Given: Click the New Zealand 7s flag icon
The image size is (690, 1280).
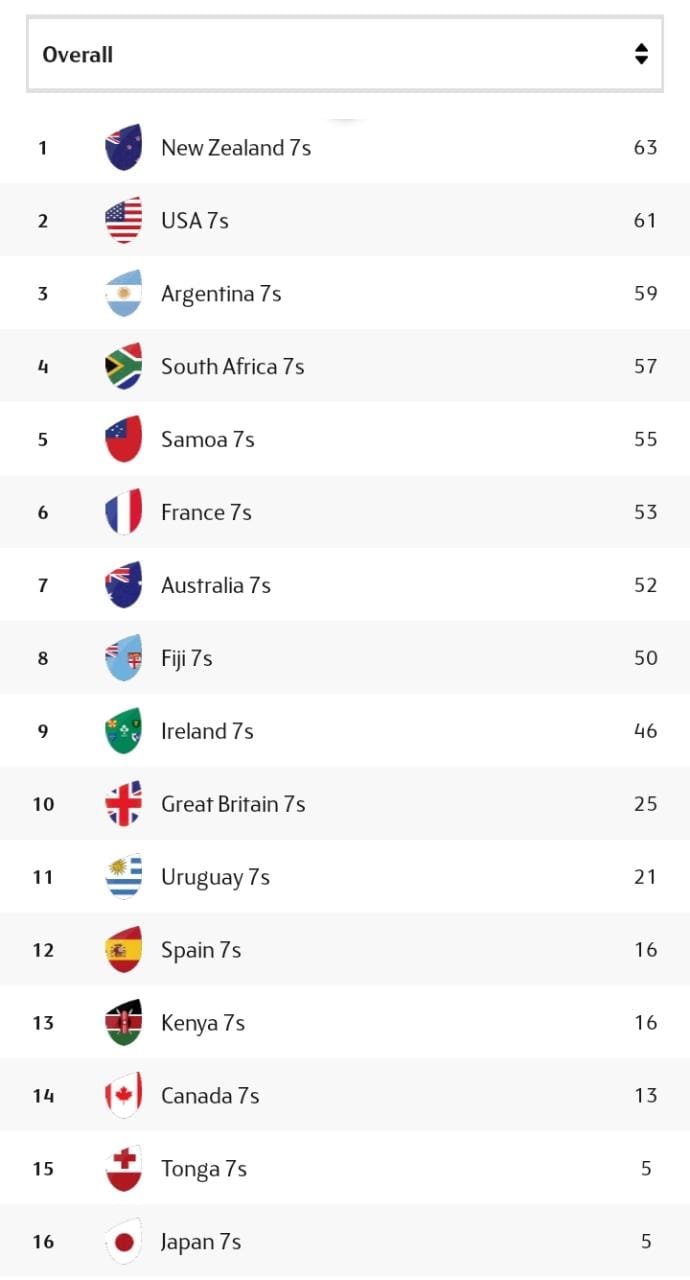Looking at the screenshot, I should (x=124, y=148).
